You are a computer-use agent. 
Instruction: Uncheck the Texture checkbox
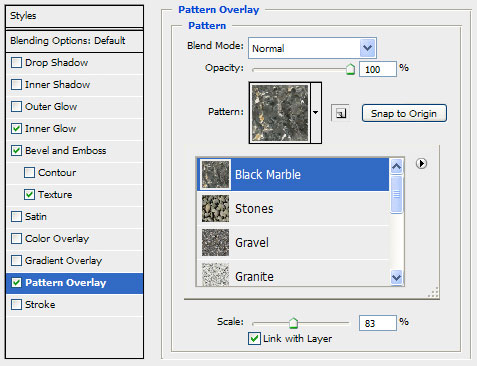click(29, 195)
